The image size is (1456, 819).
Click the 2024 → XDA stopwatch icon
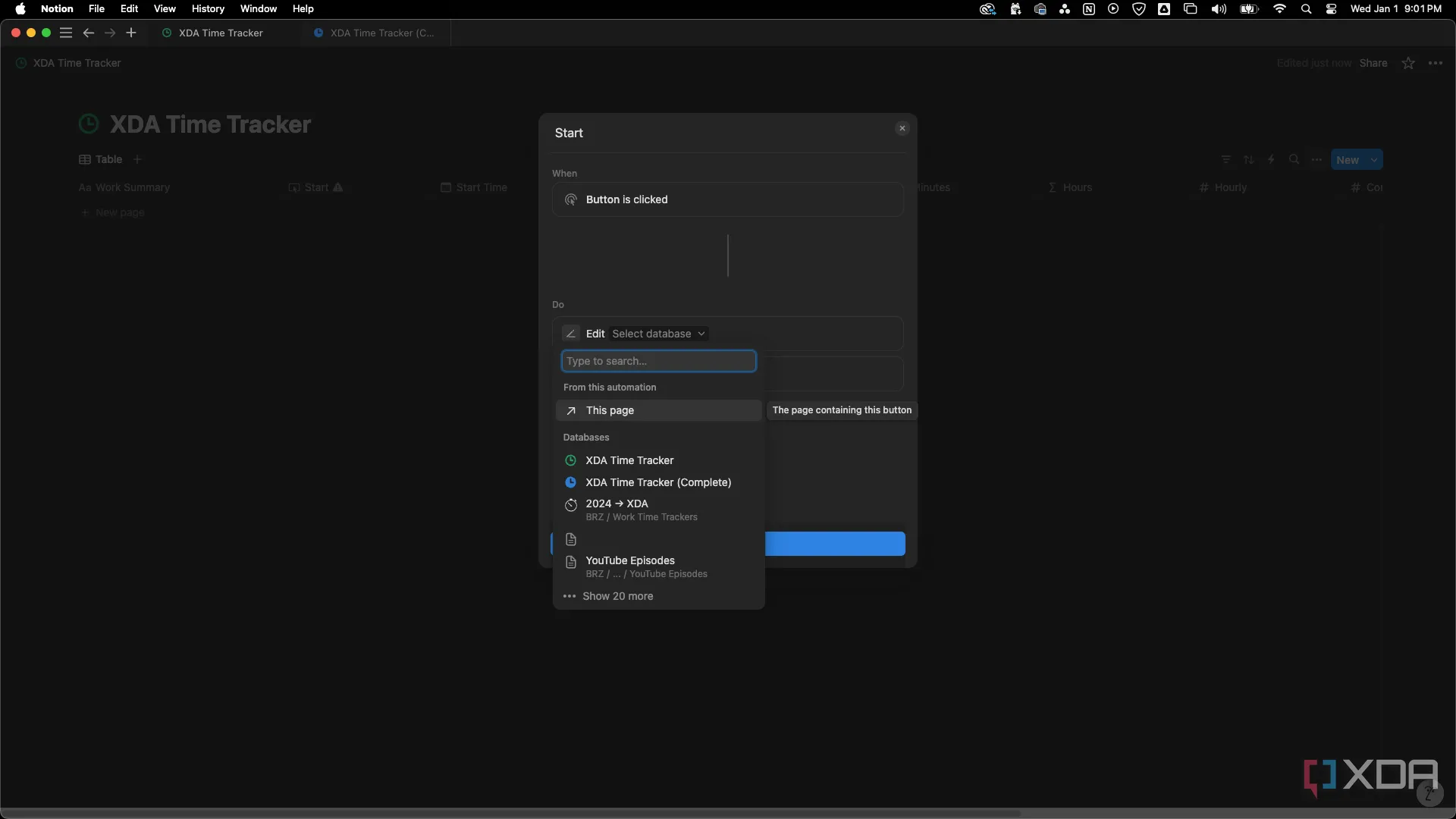[571, 505]
